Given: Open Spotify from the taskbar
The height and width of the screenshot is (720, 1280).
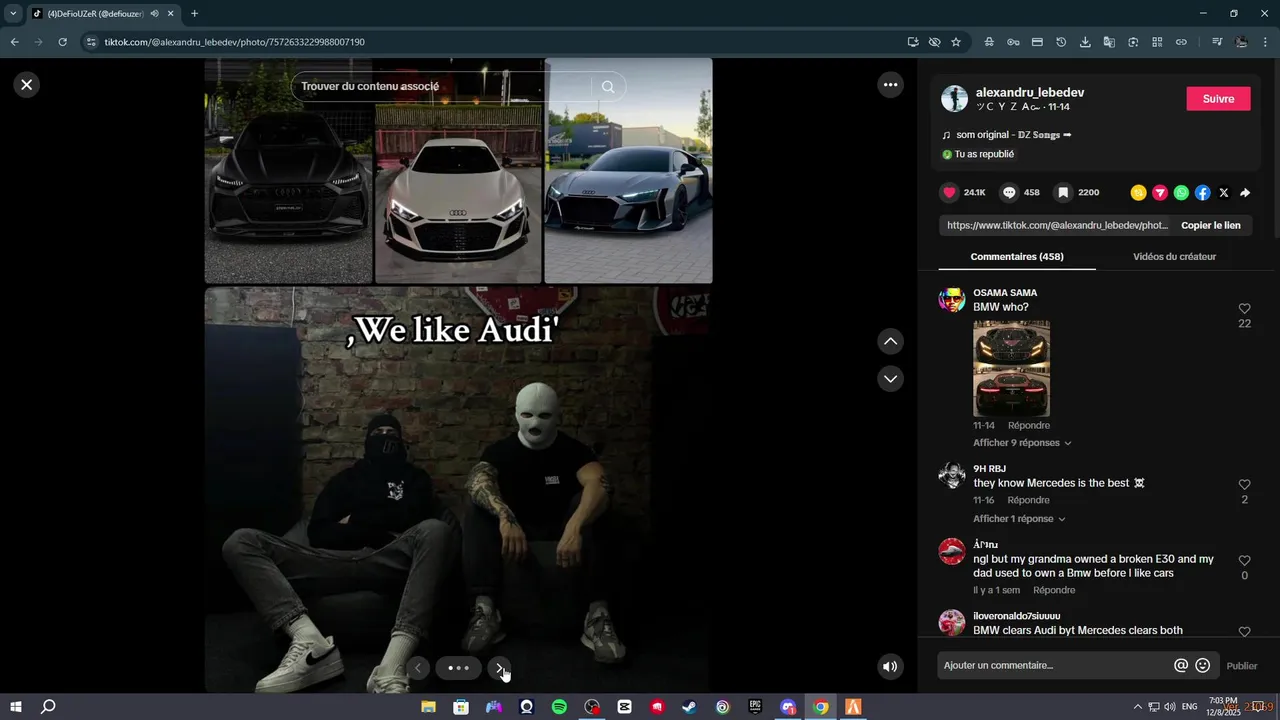Looking at the screenshot, I should pos(559,707).
